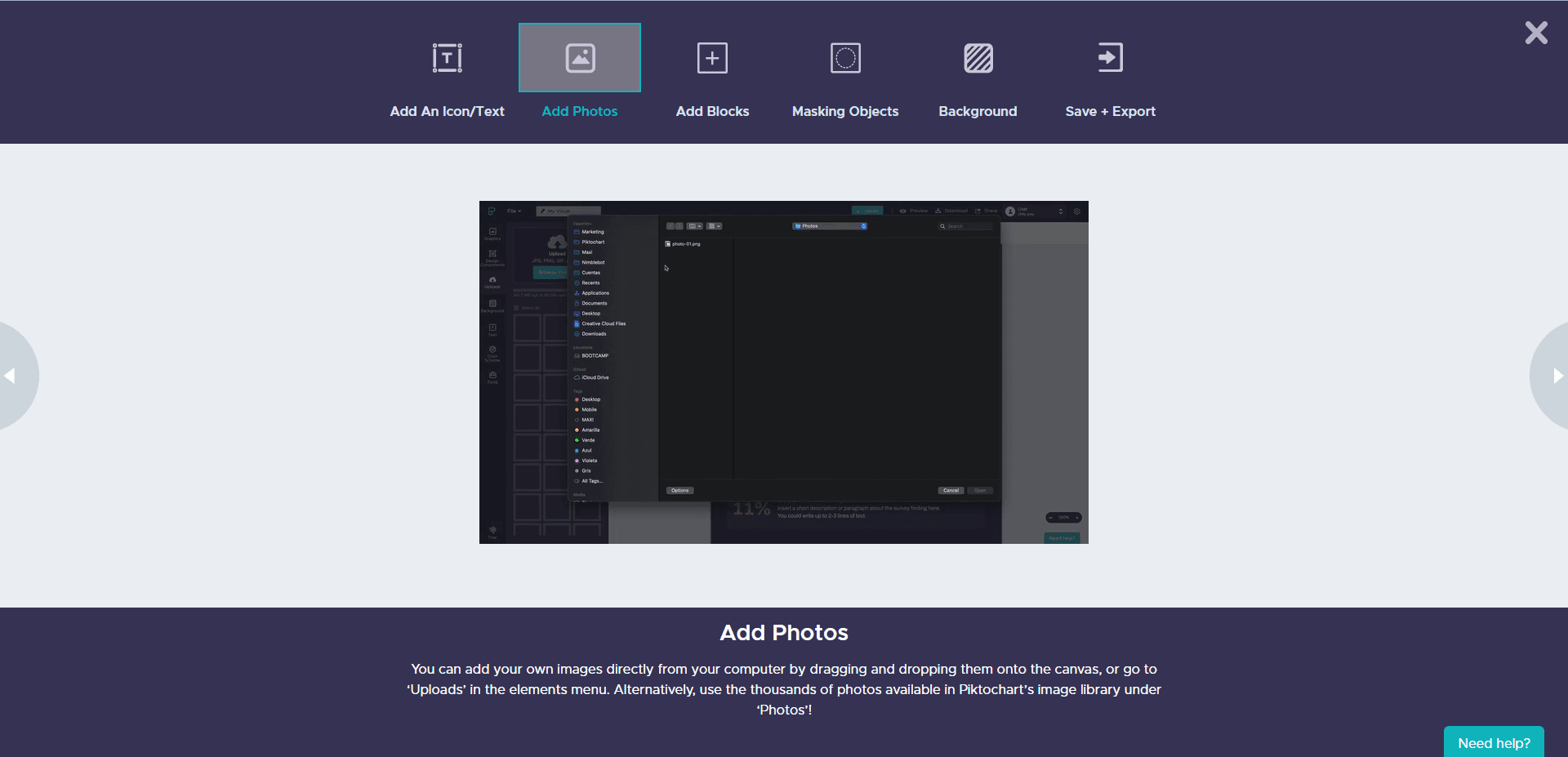Click the Add Photos heading text

click(x=784, y=633)
